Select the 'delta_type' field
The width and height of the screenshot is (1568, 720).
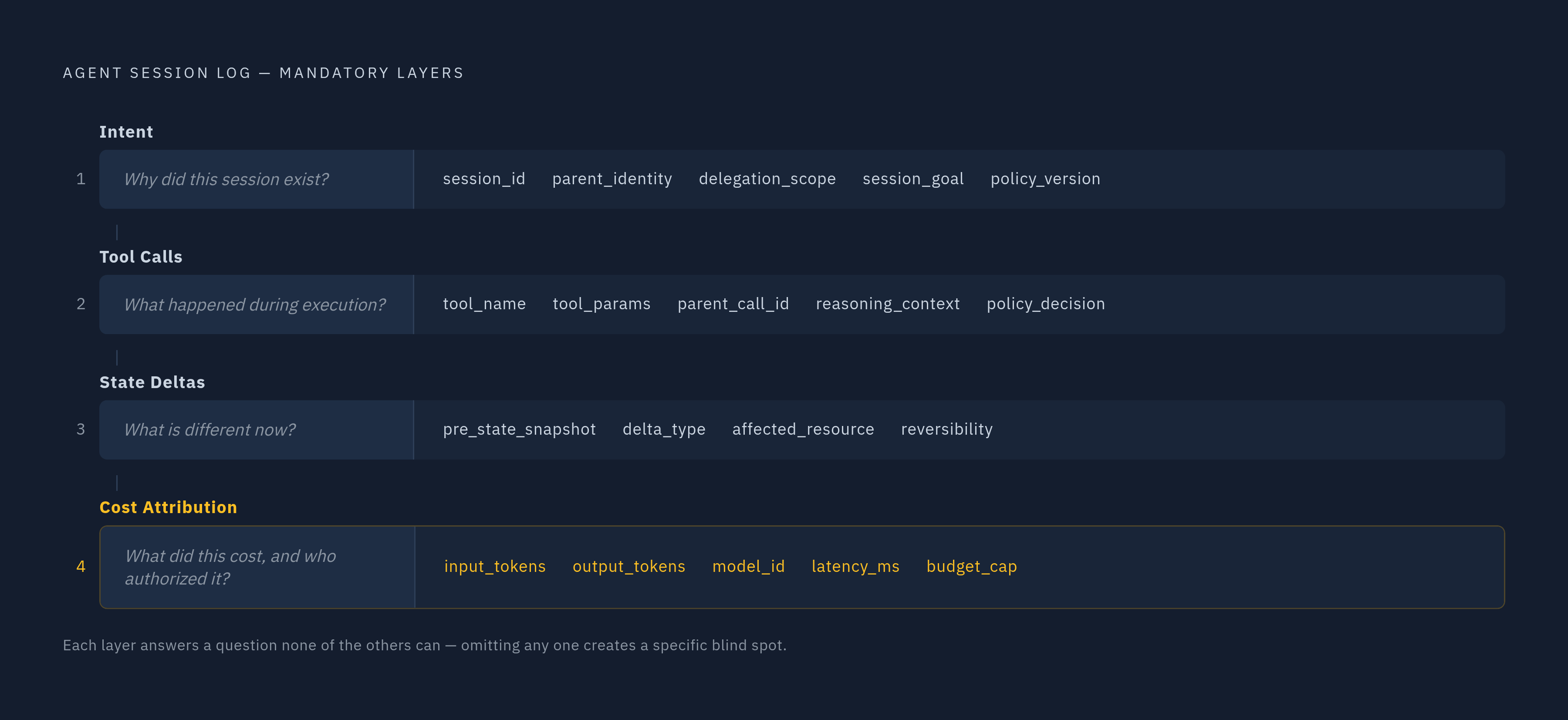[x=663, y=429]
